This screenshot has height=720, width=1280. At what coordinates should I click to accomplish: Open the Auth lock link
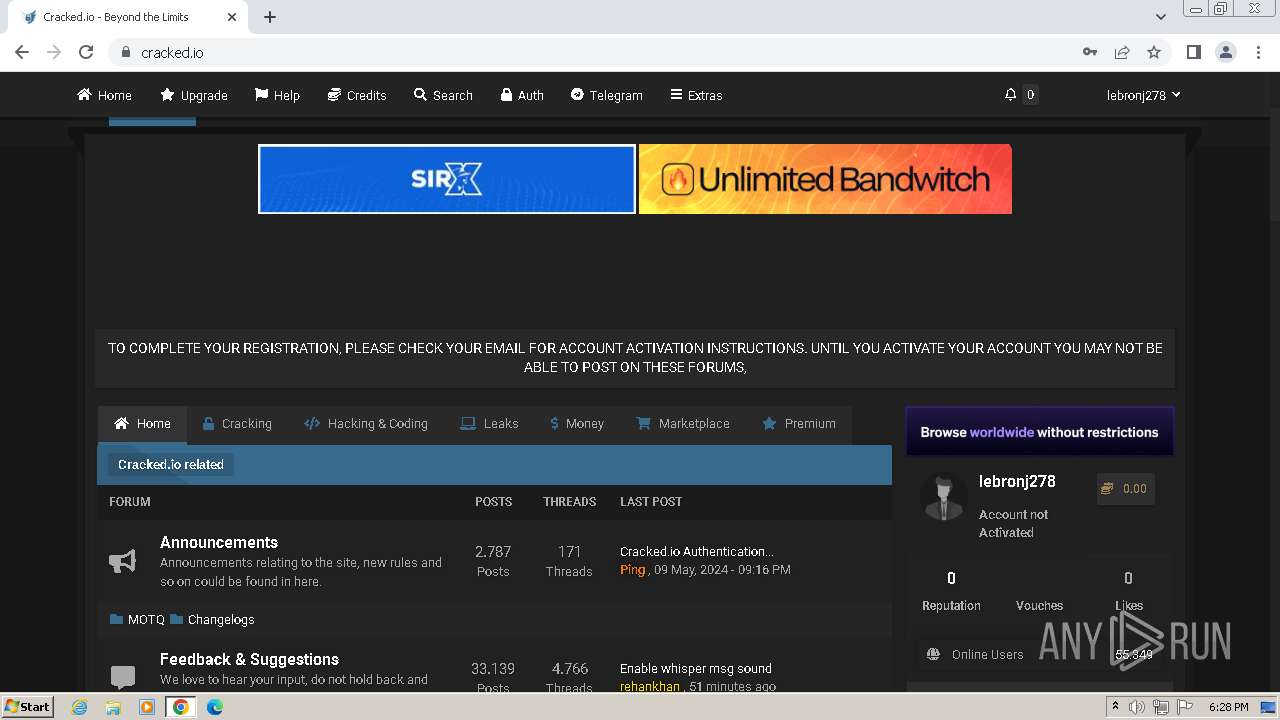click(522, 95)
